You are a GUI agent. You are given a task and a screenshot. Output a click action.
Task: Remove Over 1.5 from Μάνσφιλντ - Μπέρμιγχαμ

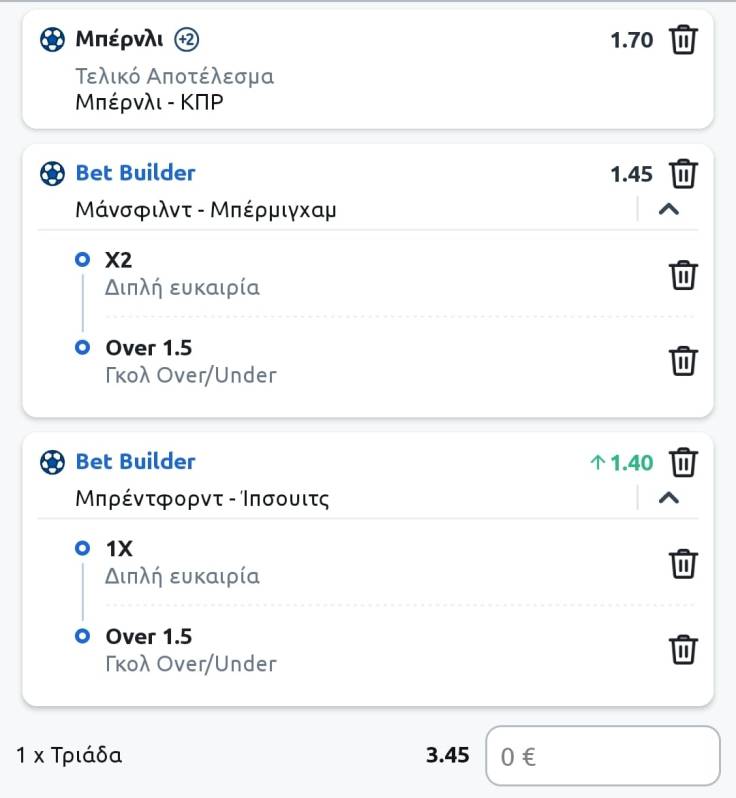pos(683,360)
